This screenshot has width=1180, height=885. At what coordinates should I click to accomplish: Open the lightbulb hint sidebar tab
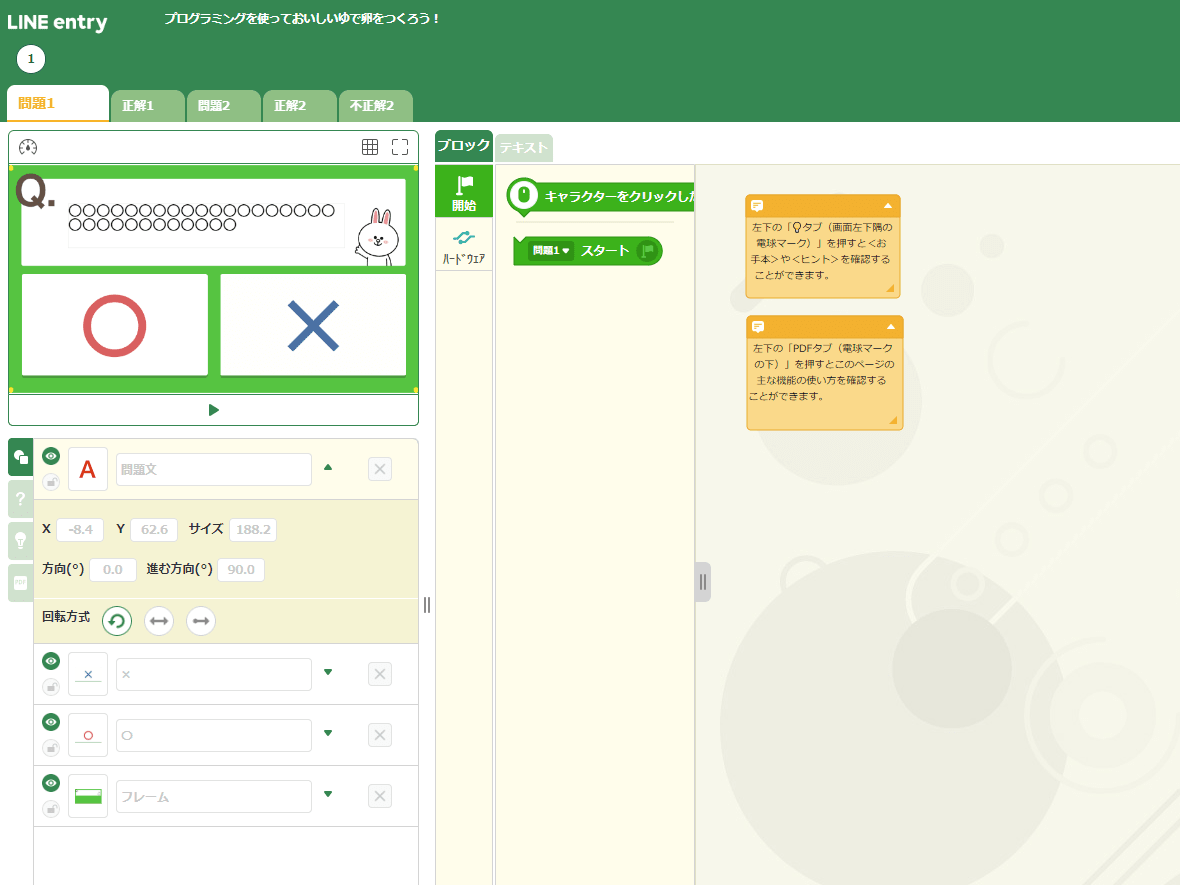tap(20, 540)
